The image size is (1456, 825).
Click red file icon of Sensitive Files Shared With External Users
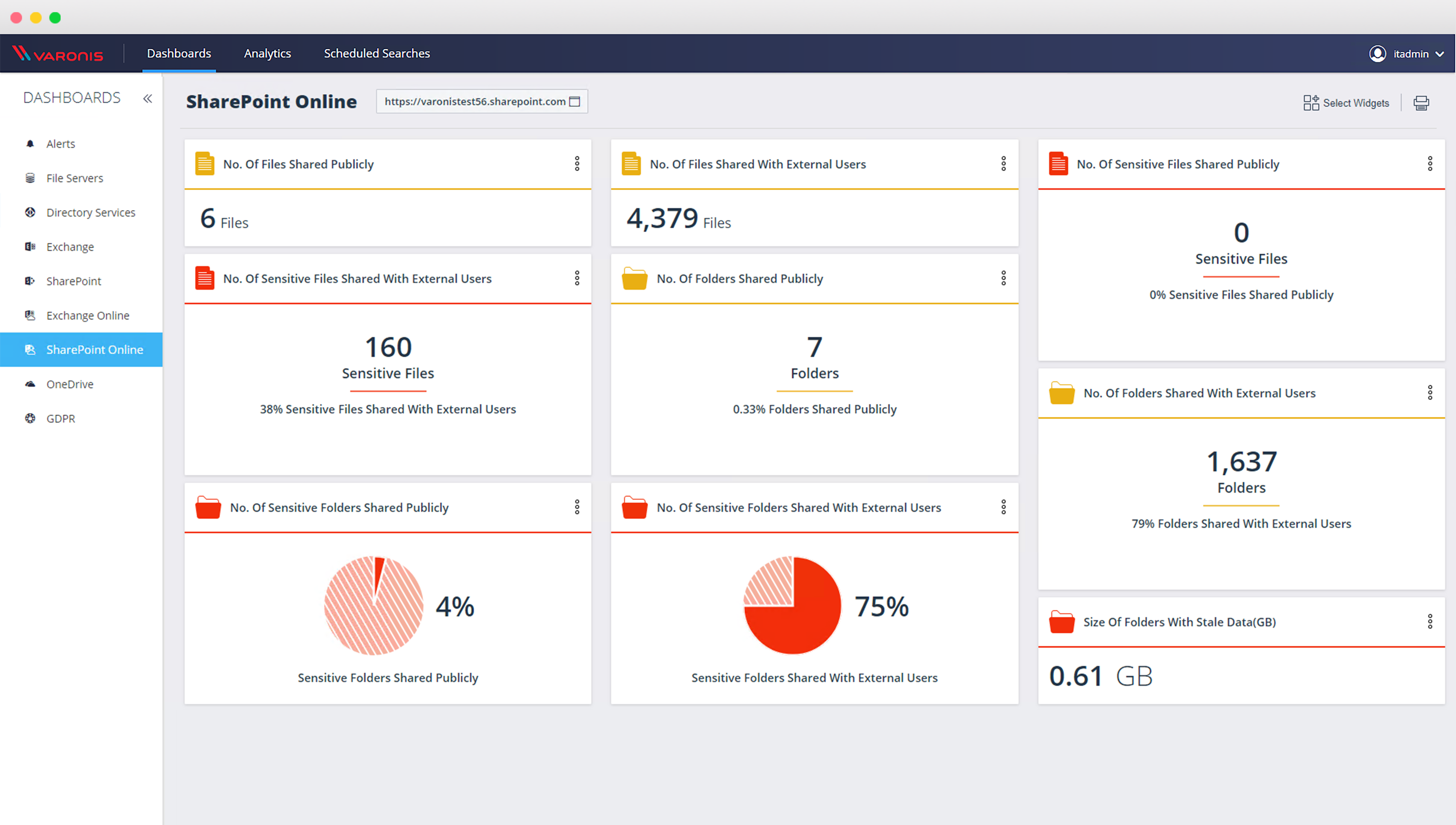tap(204, 278)
